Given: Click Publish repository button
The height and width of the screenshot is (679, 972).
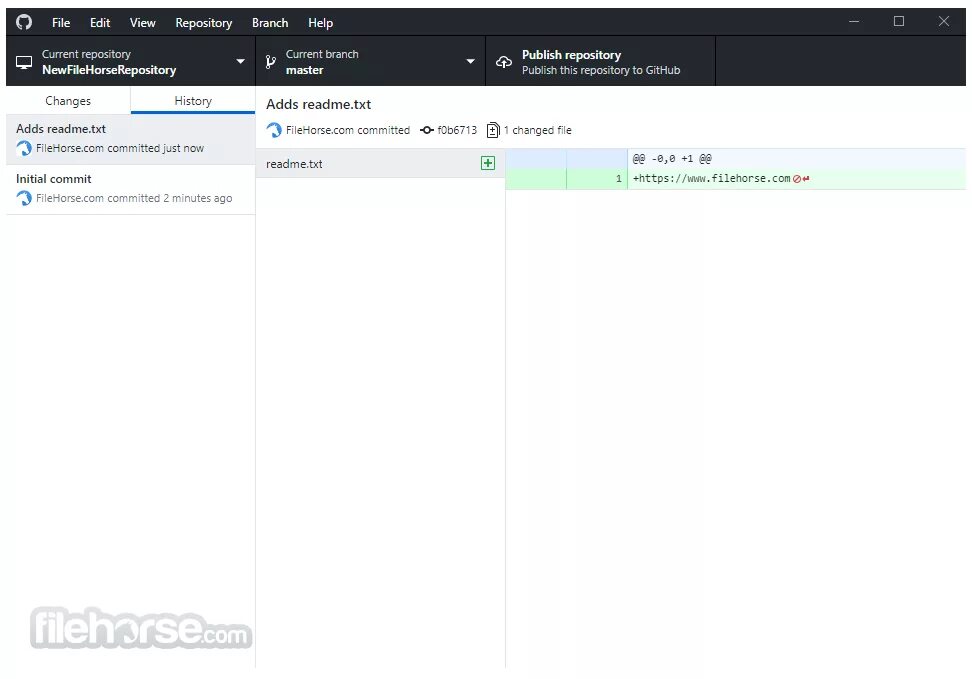Looking at the screenshot, I should click(x=600, y=61).
